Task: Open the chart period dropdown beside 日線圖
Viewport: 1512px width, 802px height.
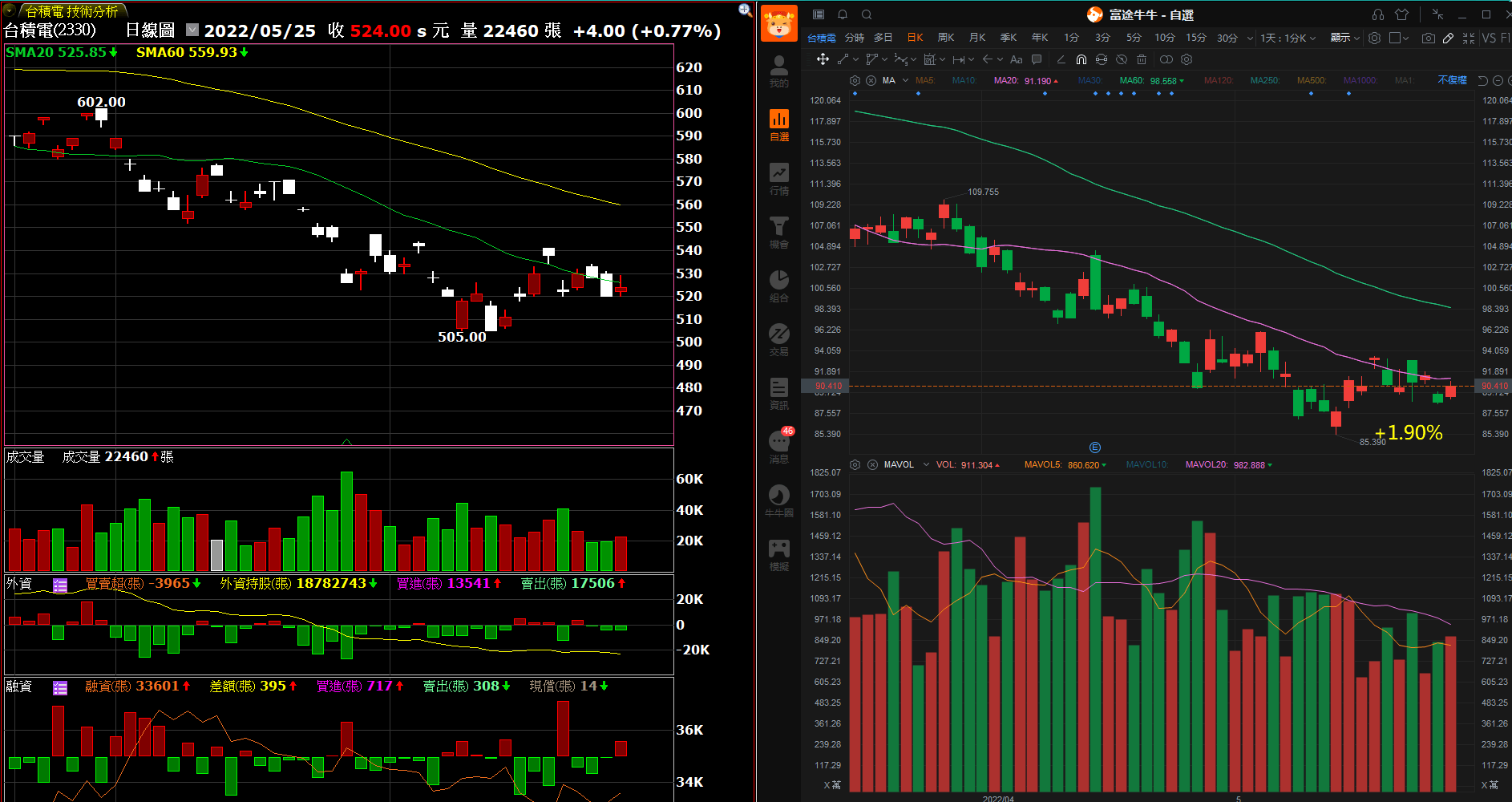Action: (x=192, y=30)
